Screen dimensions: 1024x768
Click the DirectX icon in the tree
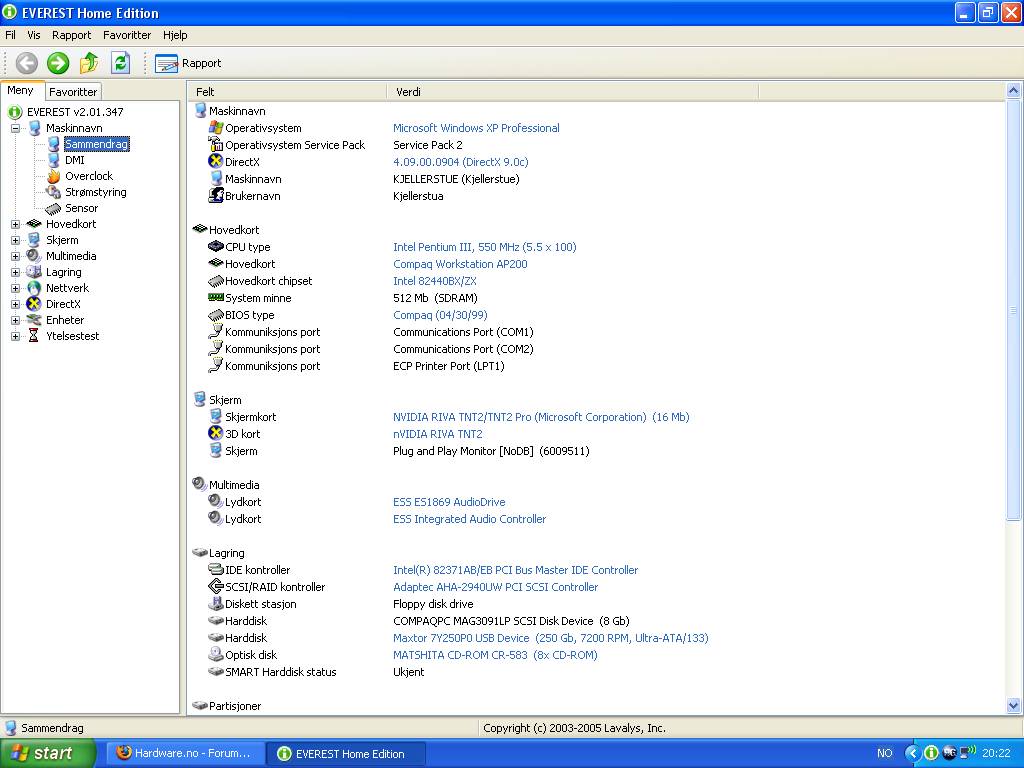34,304
